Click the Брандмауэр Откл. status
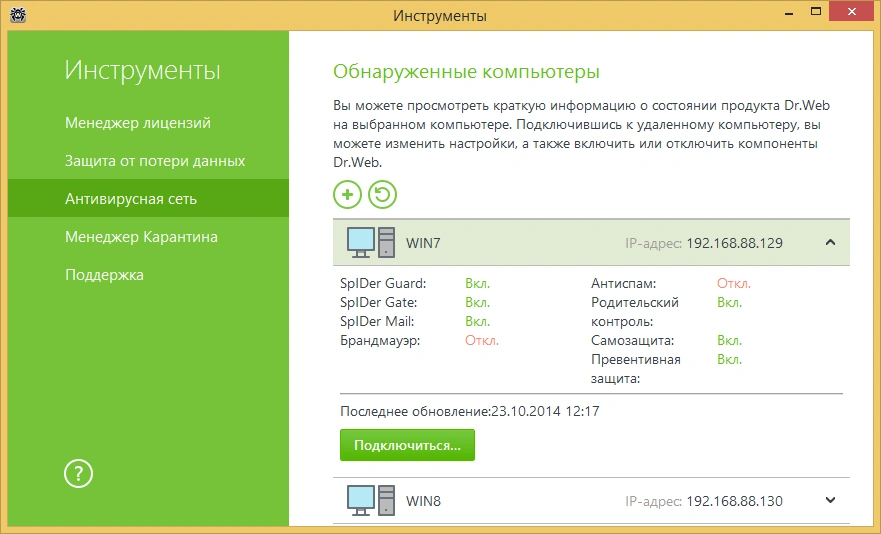This screenshot has width=881, height=534. click(481, 340)
